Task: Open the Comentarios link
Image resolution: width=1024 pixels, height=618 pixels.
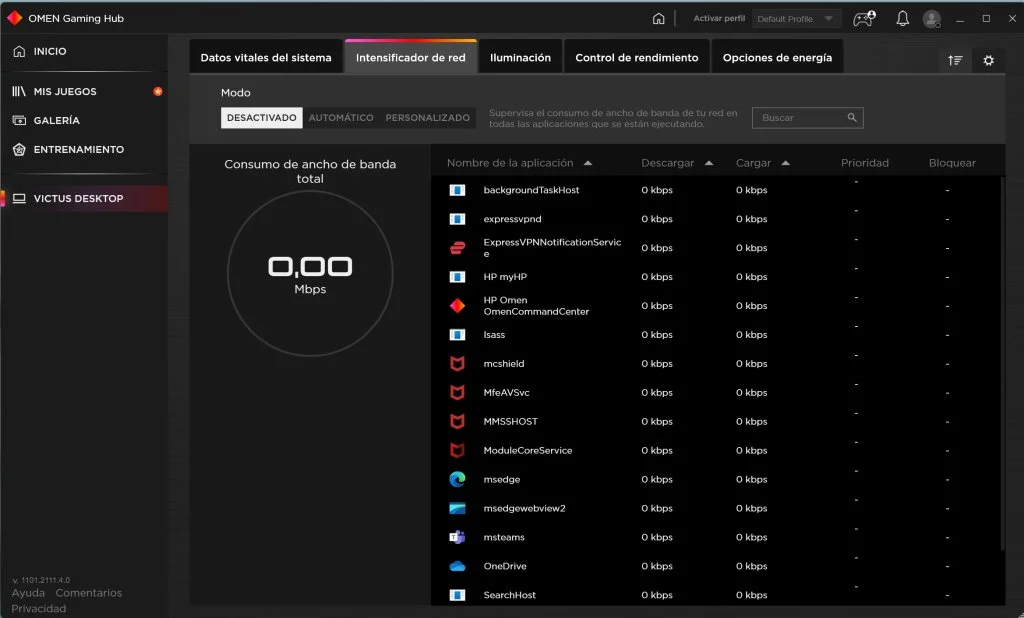Action: pyautogui.click(x=89, y=593)
